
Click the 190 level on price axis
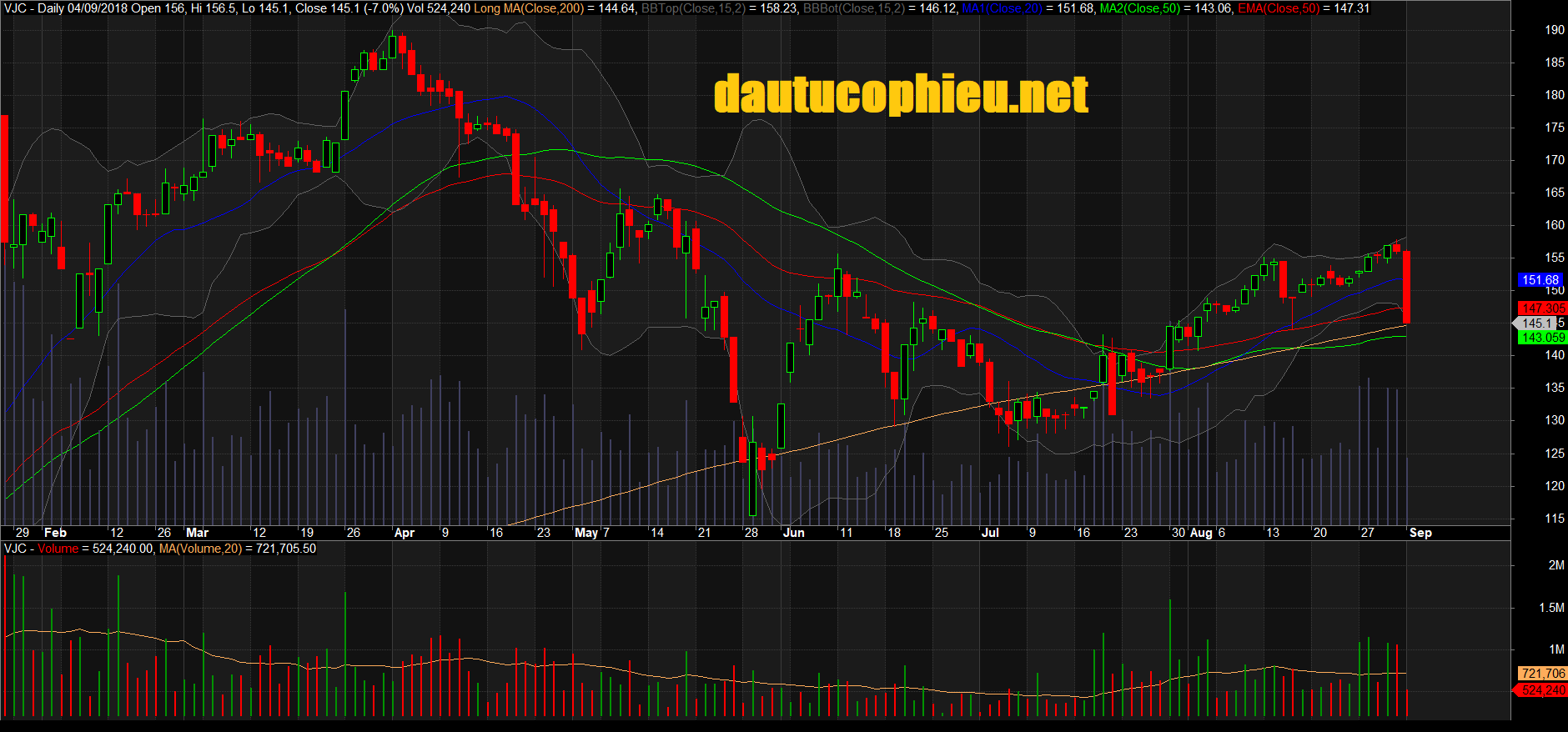[1555, 30]
